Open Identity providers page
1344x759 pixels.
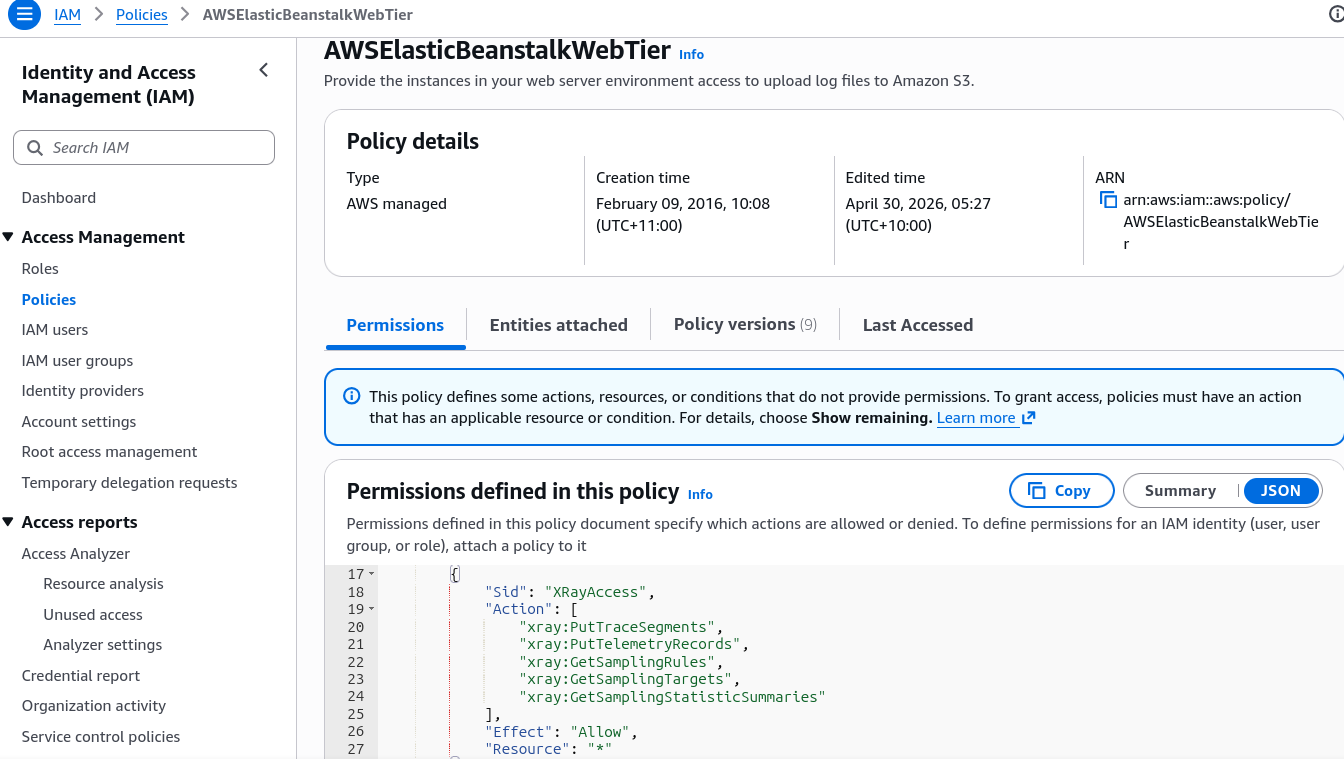pos(83,391)
